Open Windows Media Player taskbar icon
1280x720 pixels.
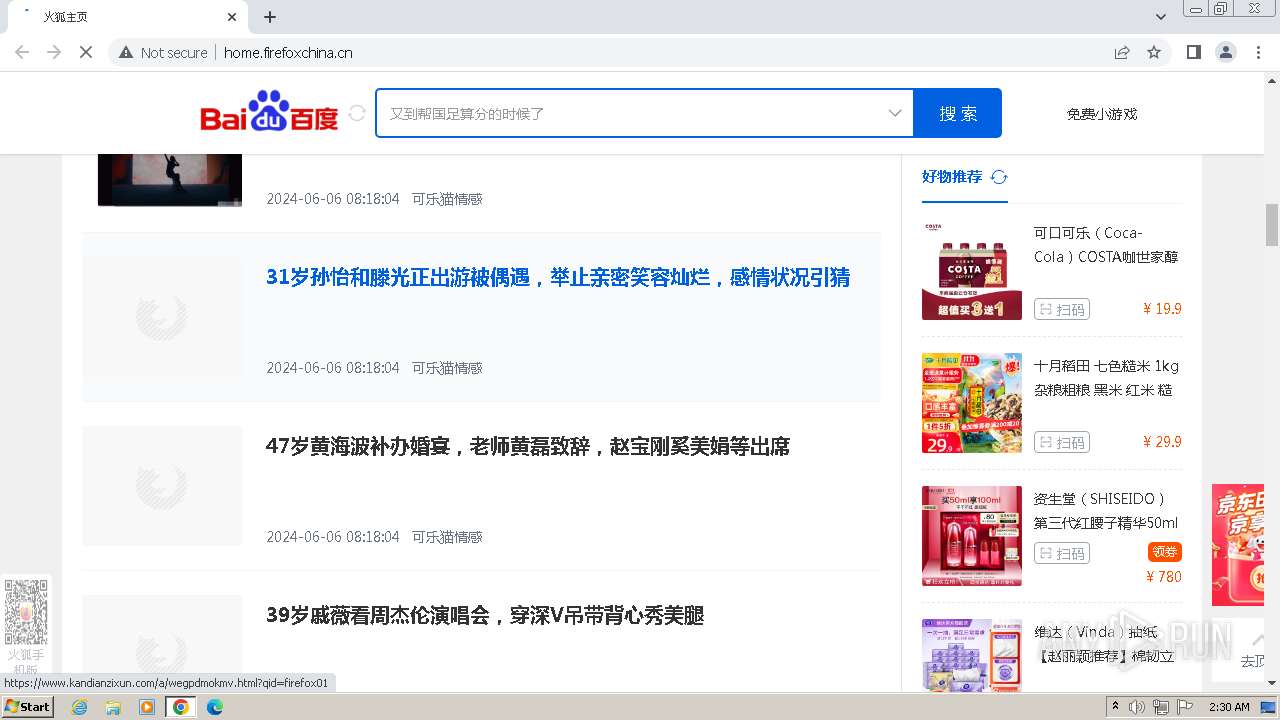click(147, 707)
